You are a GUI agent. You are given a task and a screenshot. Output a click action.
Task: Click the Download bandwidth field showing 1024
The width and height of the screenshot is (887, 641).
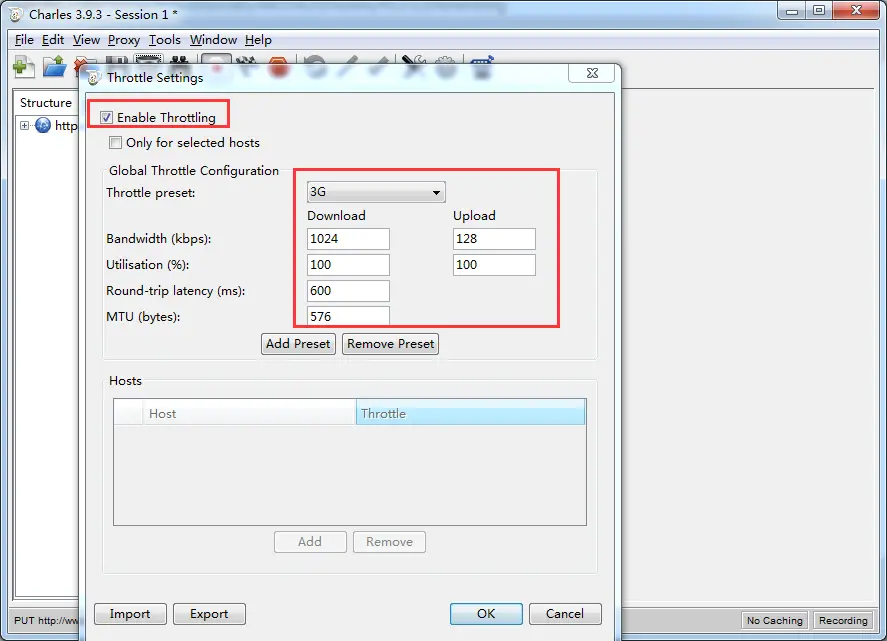(x=348, y=239)
